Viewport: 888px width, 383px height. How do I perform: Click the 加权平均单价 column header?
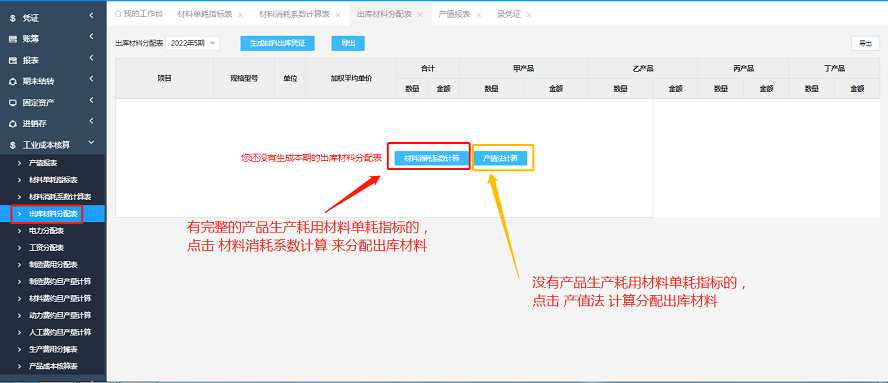351,78
